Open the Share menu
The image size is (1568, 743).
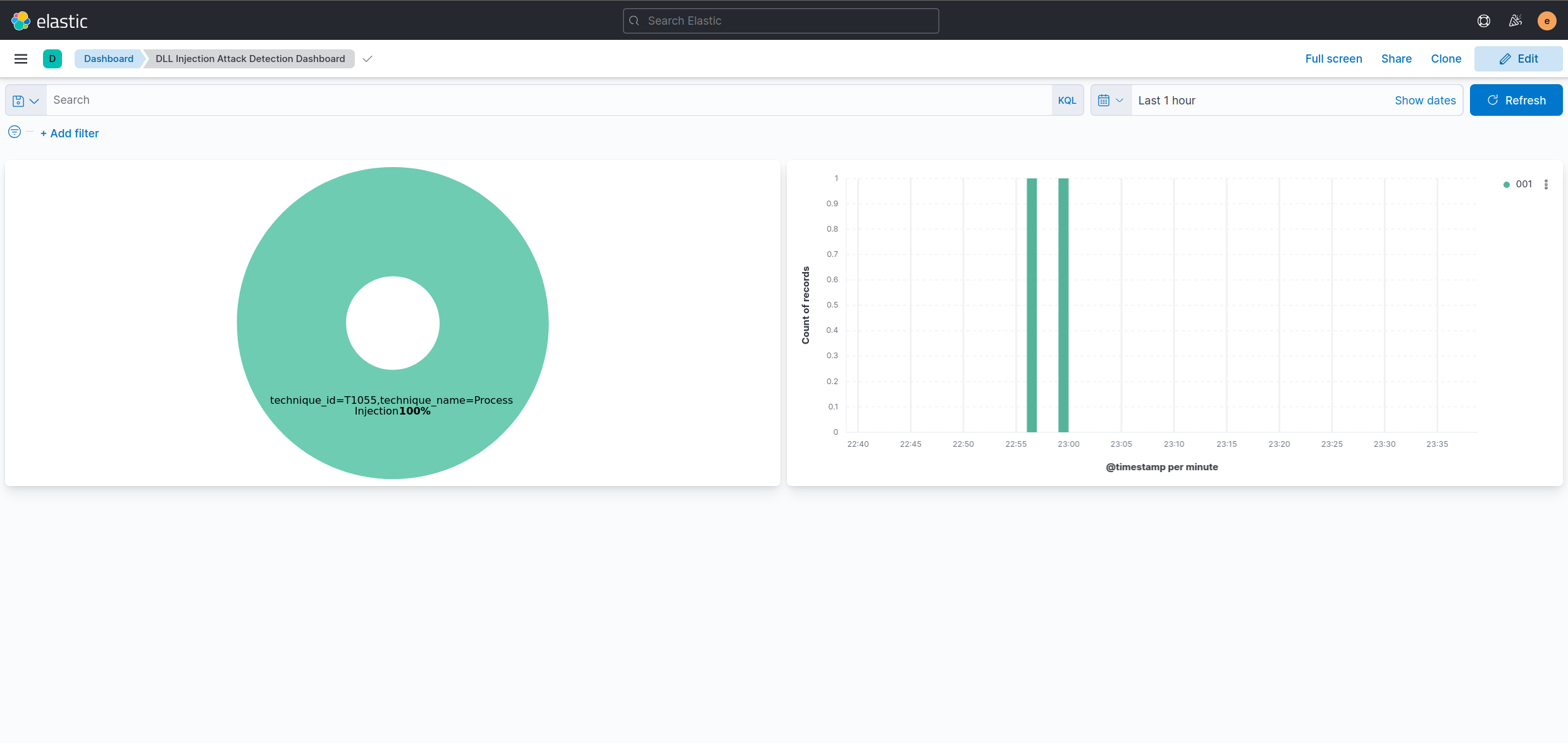[1396, 59]
